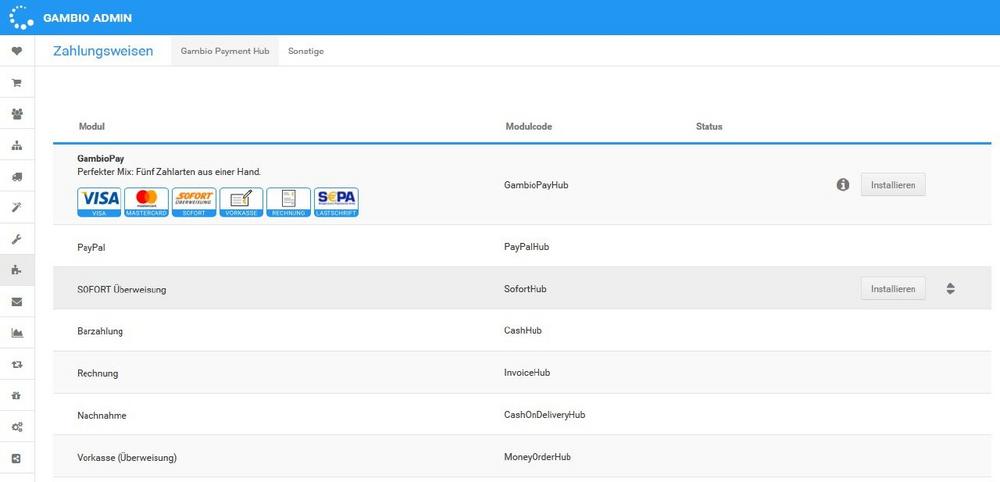Open the puzzle piece modules sidebar icon
The height and width of the screenshot is (482, 1000).
tap(17, 270)
